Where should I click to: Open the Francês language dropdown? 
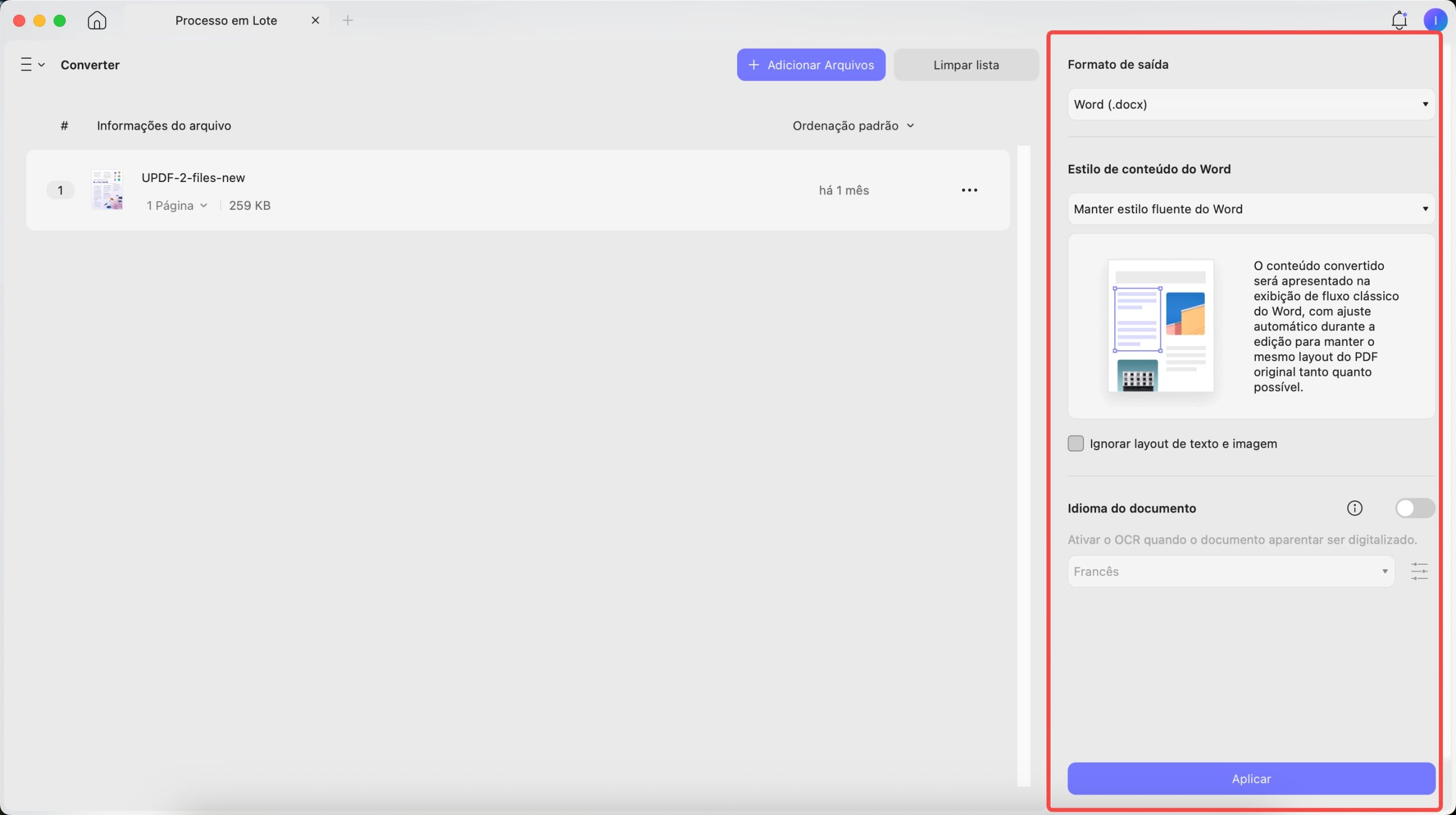pos(1231,571)
